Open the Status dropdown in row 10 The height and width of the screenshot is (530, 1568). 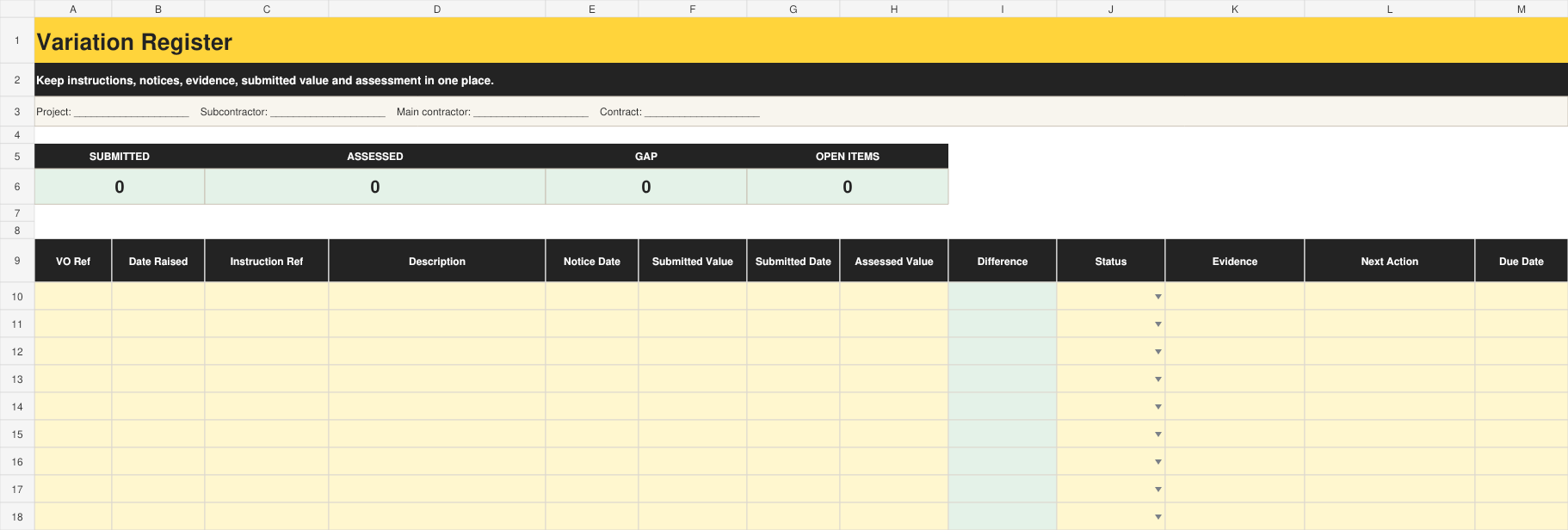point(1157,297)
